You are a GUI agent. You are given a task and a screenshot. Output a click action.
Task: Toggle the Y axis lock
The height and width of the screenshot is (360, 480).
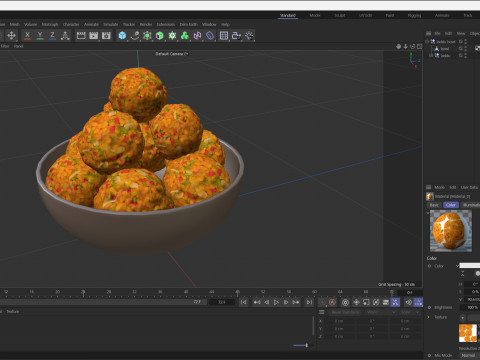click(x=40, y=35)
